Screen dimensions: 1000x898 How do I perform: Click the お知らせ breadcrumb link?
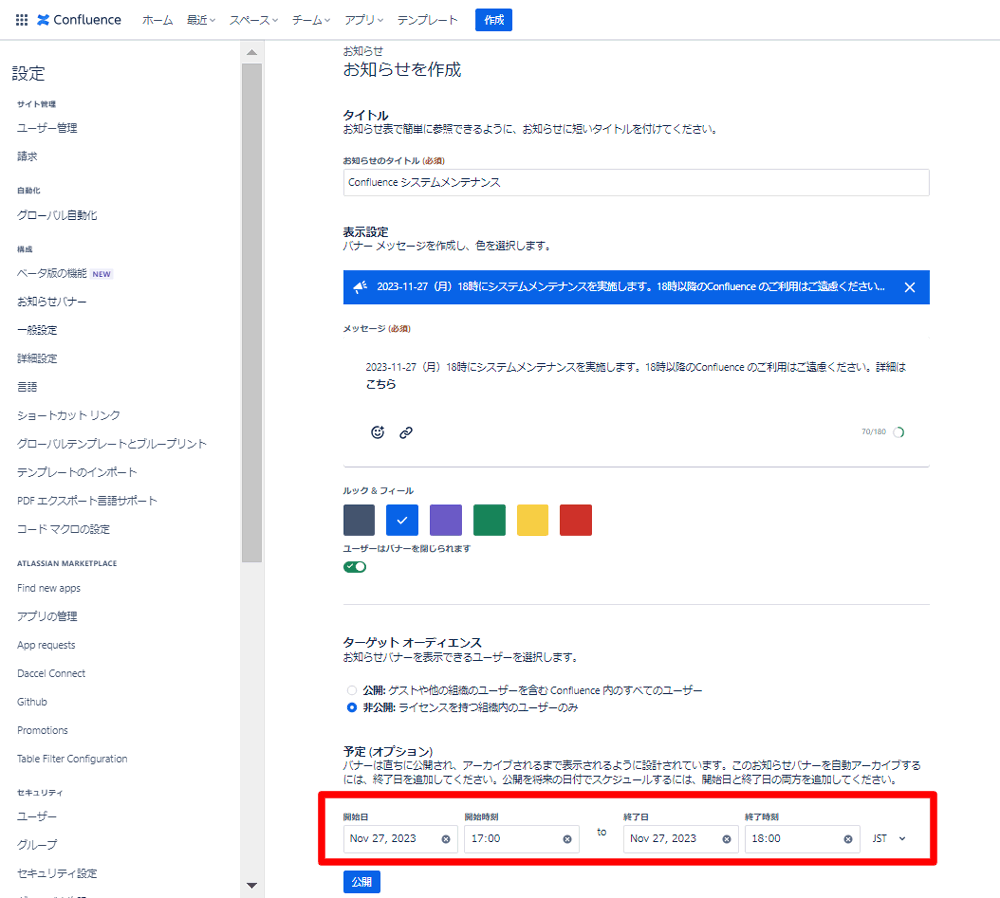click(363, 51)
